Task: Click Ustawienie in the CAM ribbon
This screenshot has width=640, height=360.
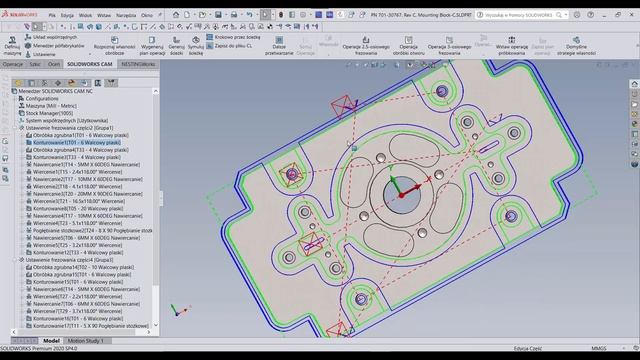Action: tap(40, 54)
